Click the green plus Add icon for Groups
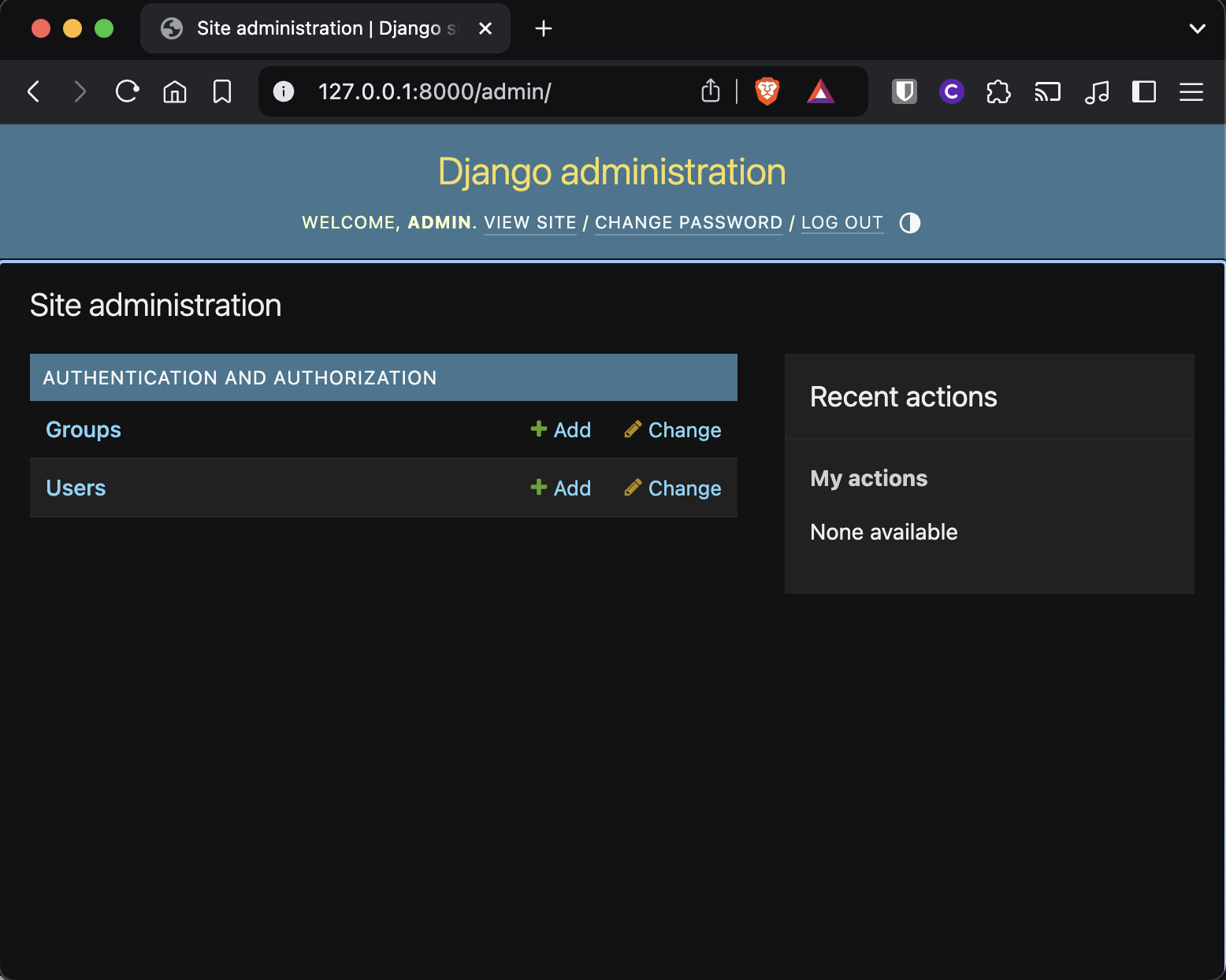1226x980 pixels. 538,429
